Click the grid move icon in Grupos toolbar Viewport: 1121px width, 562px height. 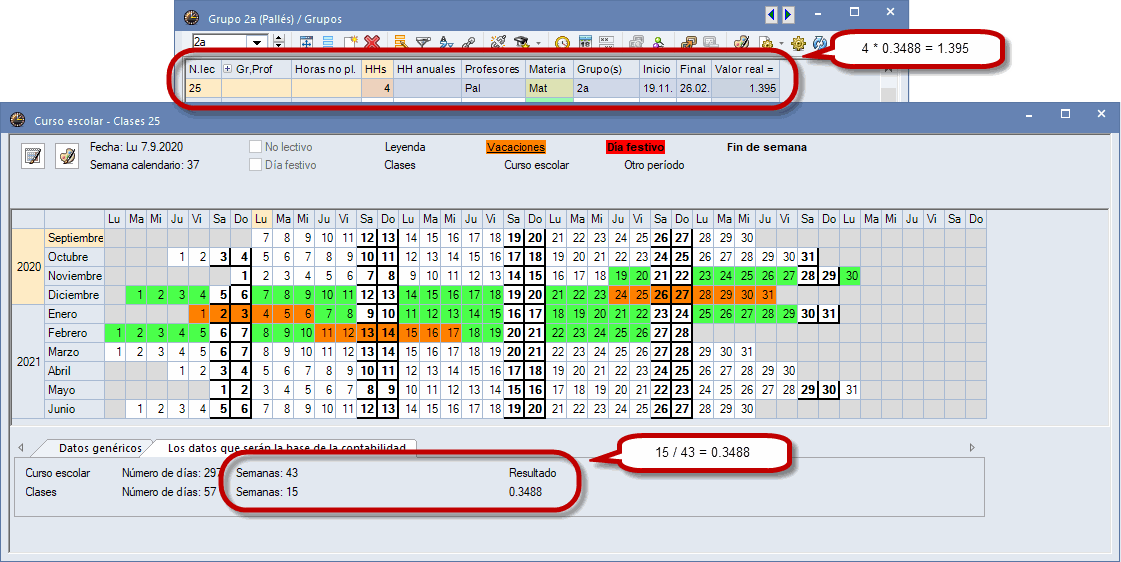[306, 42]
